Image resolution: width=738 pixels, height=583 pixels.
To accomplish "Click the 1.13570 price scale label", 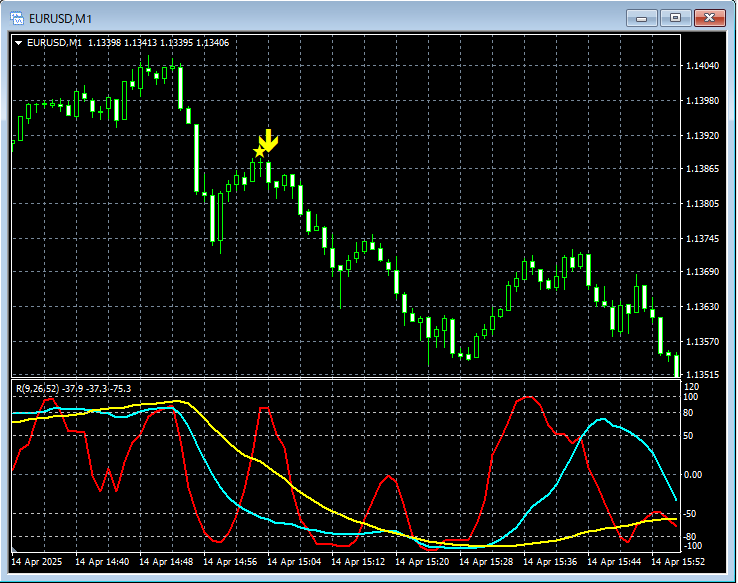I will tap(703, 342).
